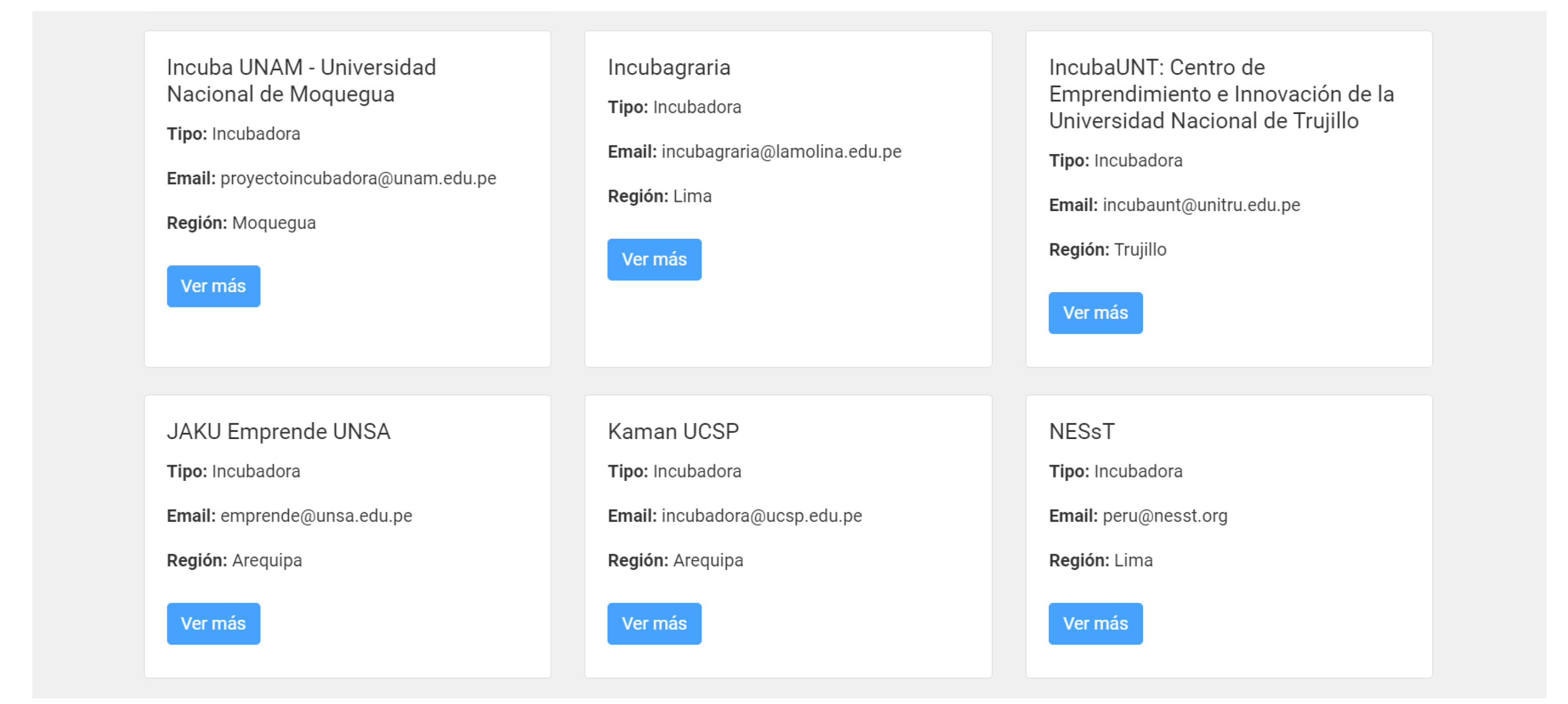Click the Incuba UNAM card title

click(x=301, y=81)
